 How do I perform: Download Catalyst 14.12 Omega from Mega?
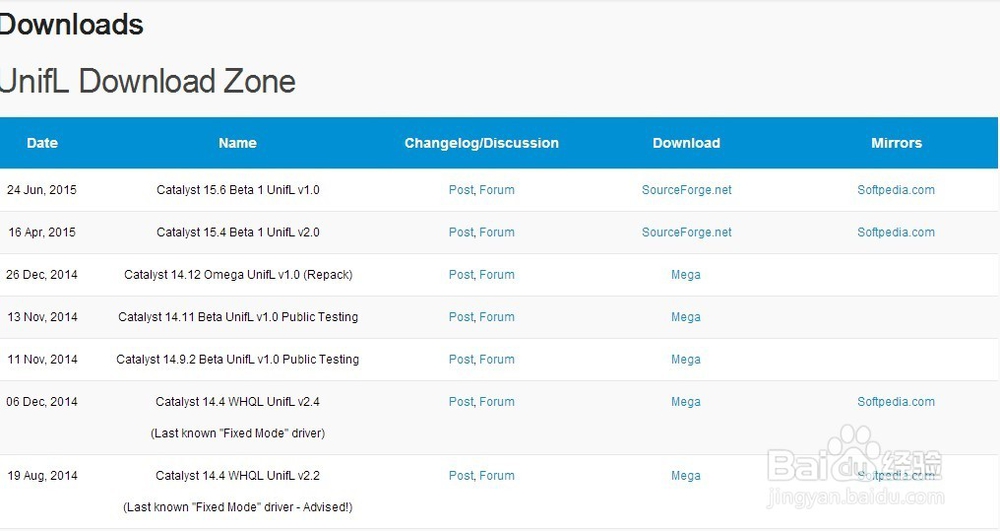(x=686, y=275)
